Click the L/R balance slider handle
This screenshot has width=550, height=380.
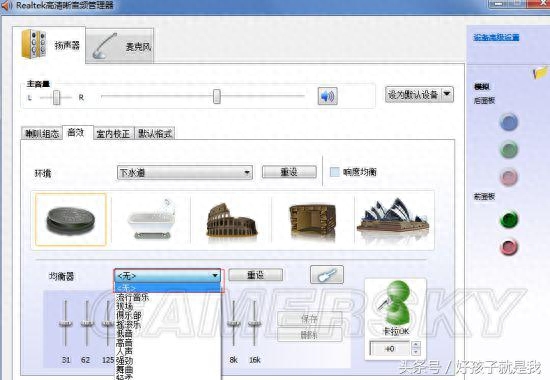[x=56, y=97]
